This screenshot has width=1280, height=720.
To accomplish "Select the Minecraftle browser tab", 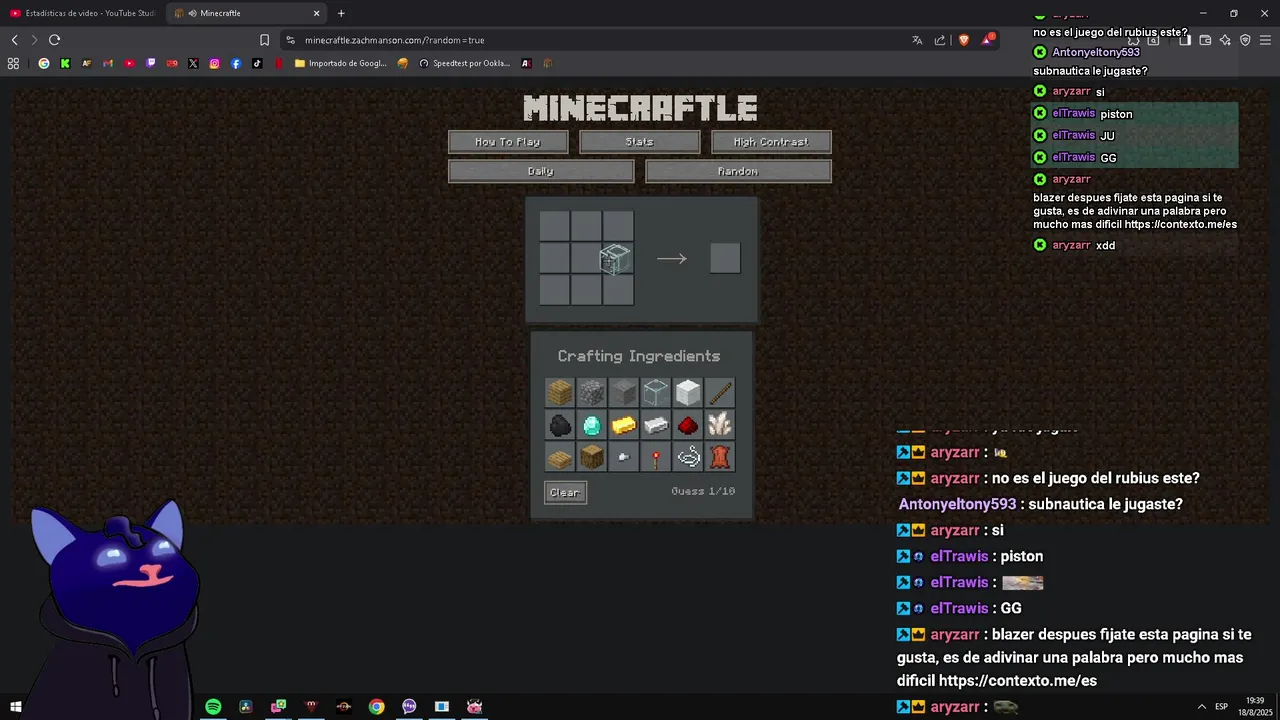I will tap(245, 13).
